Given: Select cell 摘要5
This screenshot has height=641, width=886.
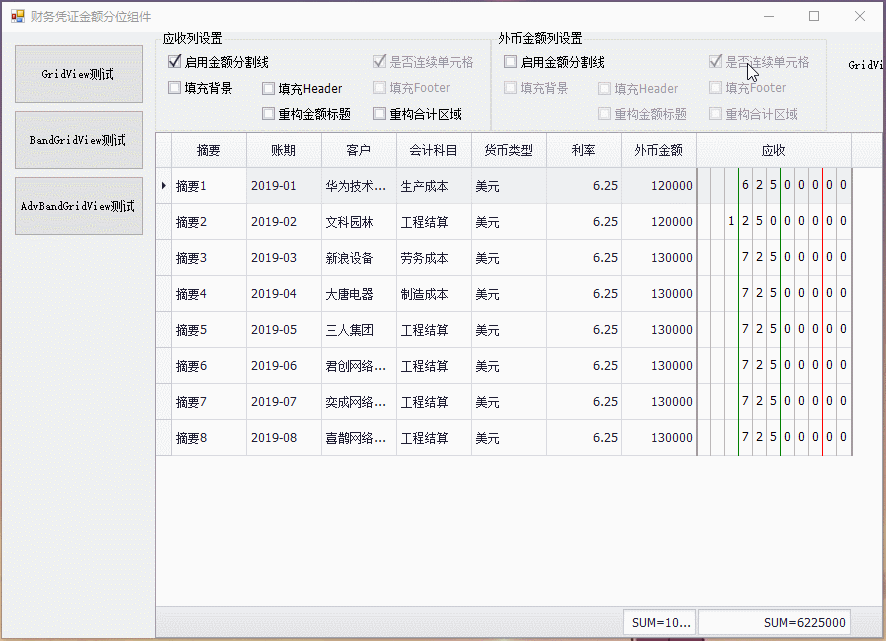Looking at the screenshot, I should click(x=209, y=330).
